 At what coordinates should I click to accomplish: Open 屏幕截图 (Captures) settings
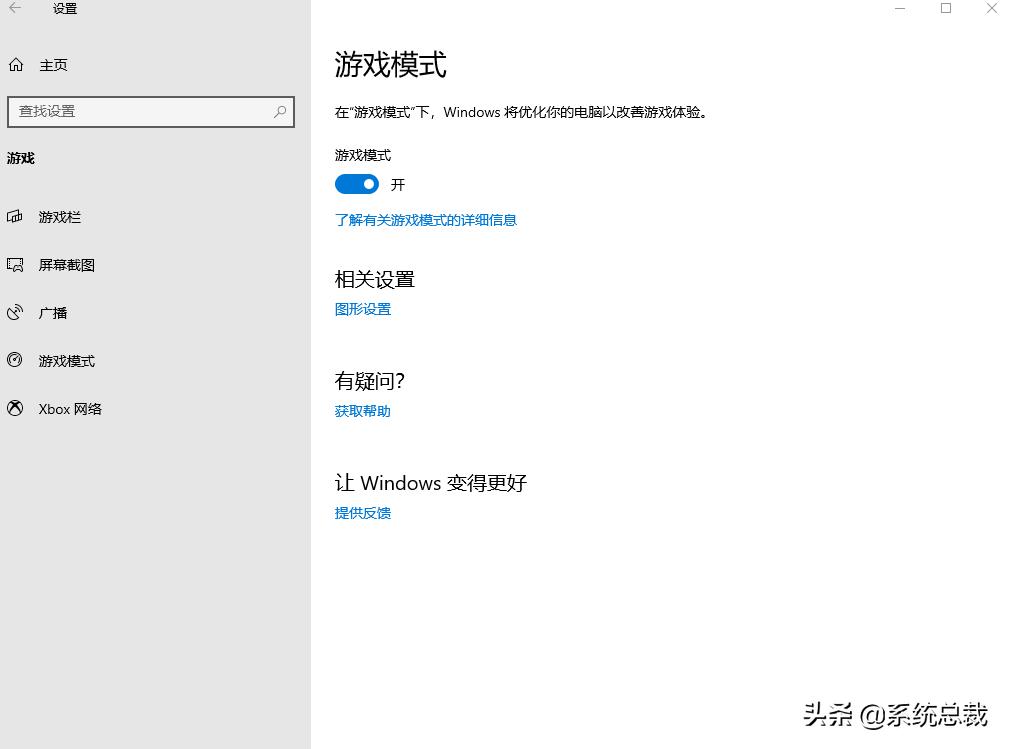click(x=66, y=265)
